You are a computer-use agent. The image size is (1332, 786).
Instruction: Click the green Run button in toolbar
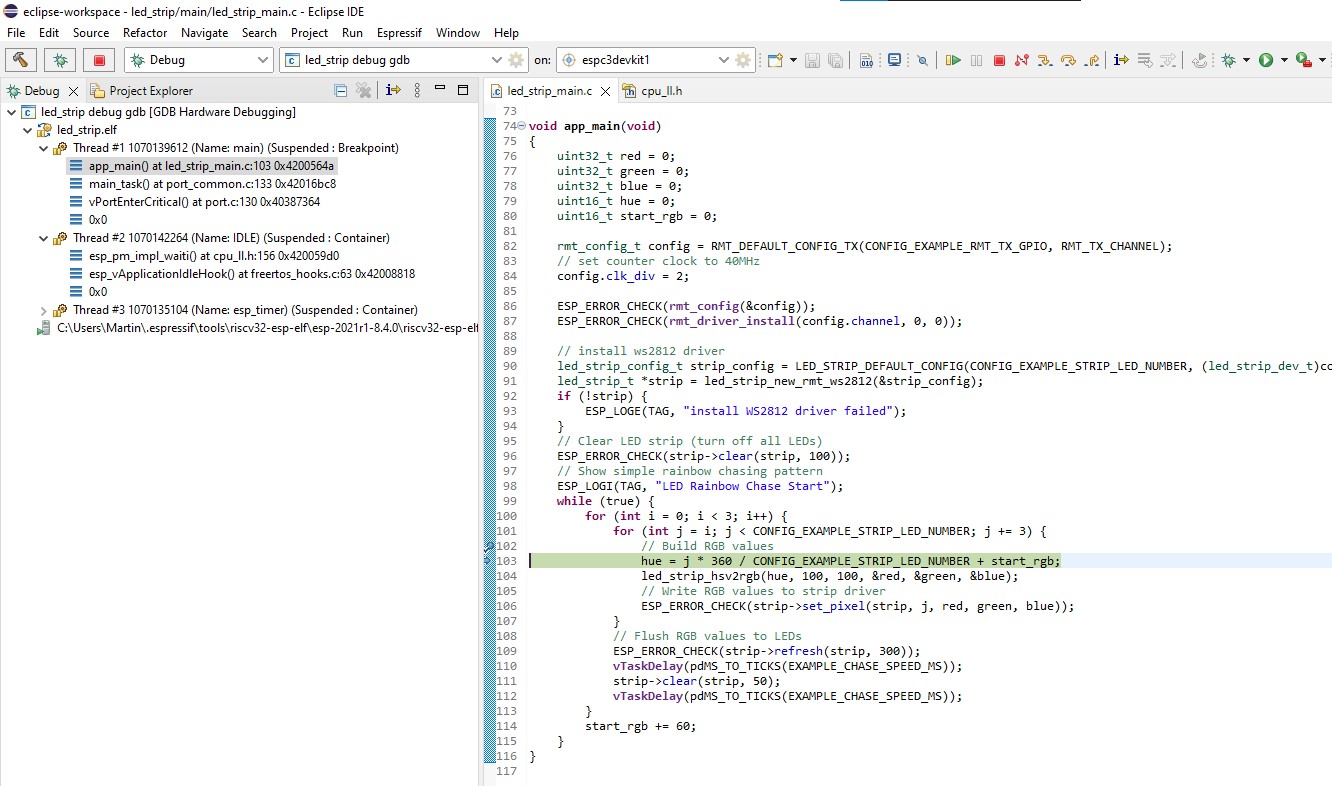coord(1266,60)
